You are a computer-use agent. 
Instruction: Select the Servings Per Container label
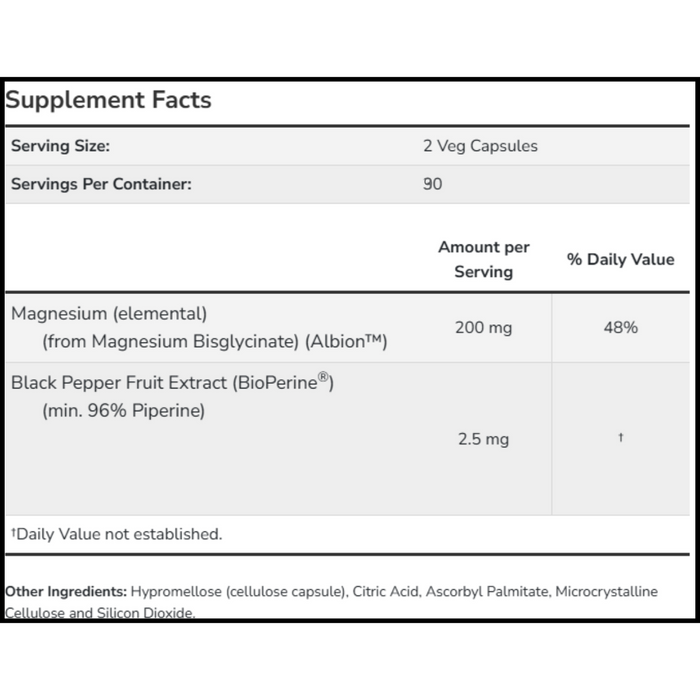pos(100,184)
